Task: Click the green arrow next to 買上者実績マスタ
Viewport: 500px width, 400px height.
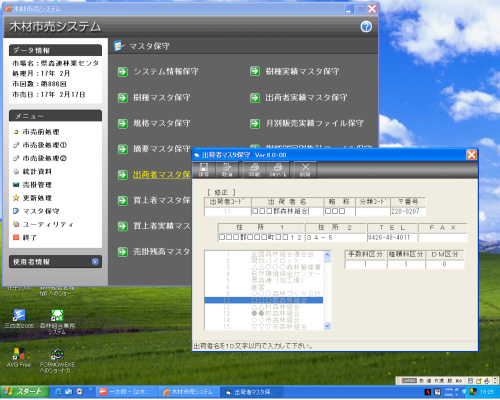Action: pos(123,226)
